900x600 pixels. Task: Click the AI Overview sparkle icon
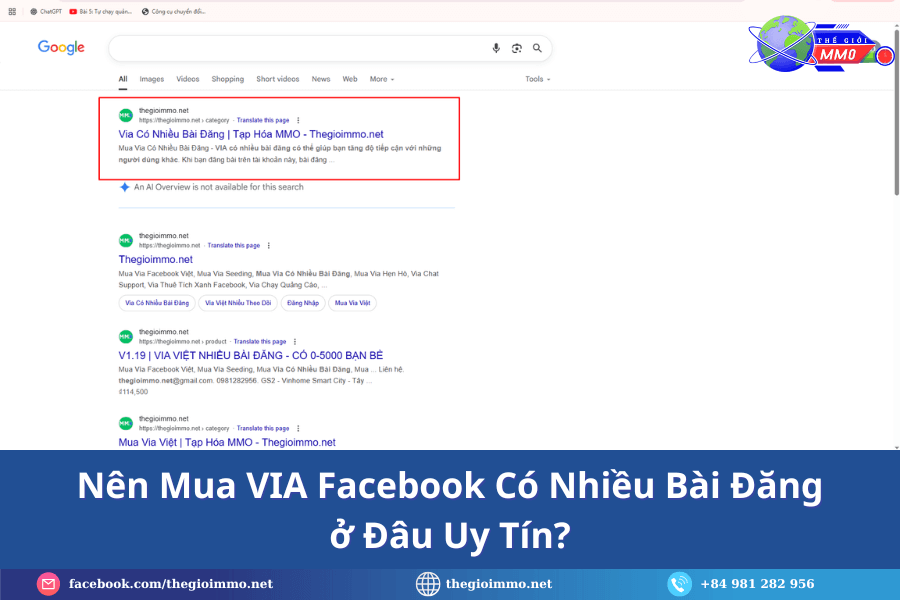click(125, 187)
